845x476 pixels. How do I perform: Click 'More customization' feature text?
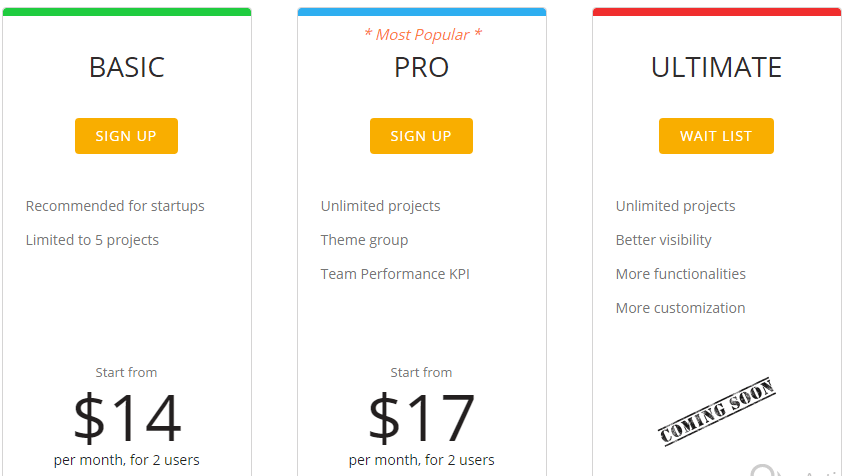[x=681, y=308]
